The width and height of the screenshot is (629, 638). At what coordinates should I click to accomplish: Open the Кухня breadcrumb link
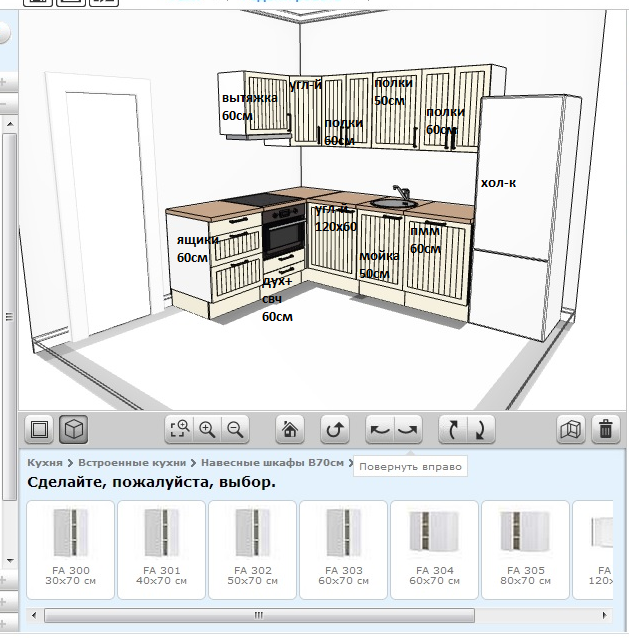click(x=45, y=463)
